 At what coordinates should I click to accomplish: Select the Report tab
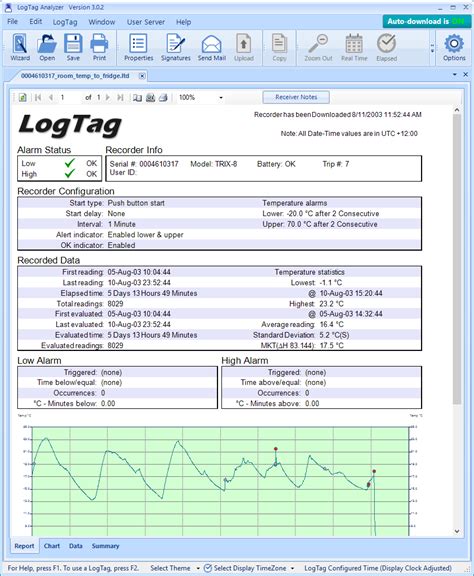coord(24,546)
